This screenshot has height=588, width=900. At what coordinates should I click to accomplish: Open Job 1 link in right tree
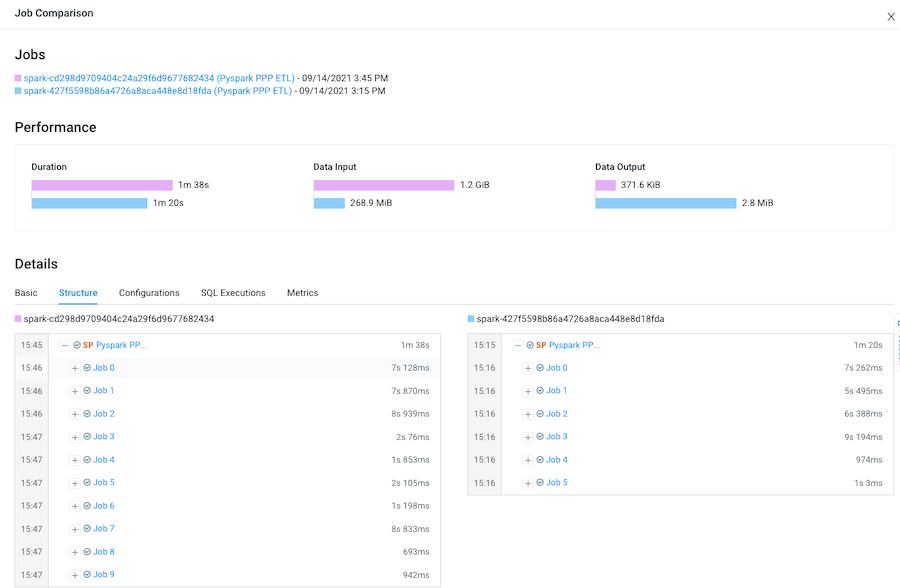[556, 391]
